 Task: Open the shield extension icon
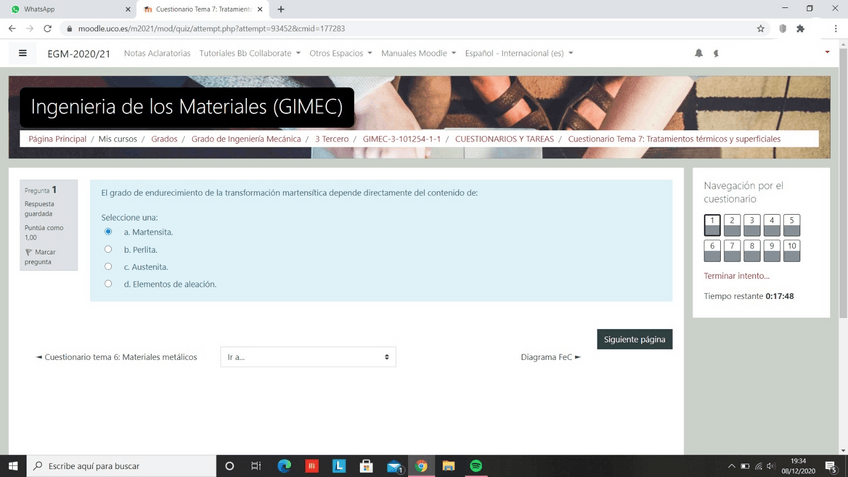(783, 29)
